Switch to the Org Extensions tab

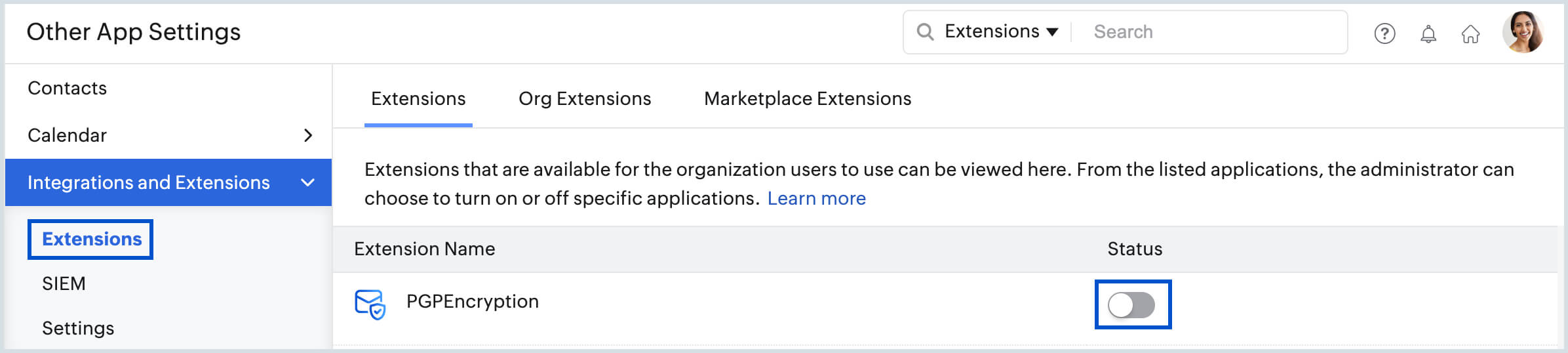[x=585, y=98]
